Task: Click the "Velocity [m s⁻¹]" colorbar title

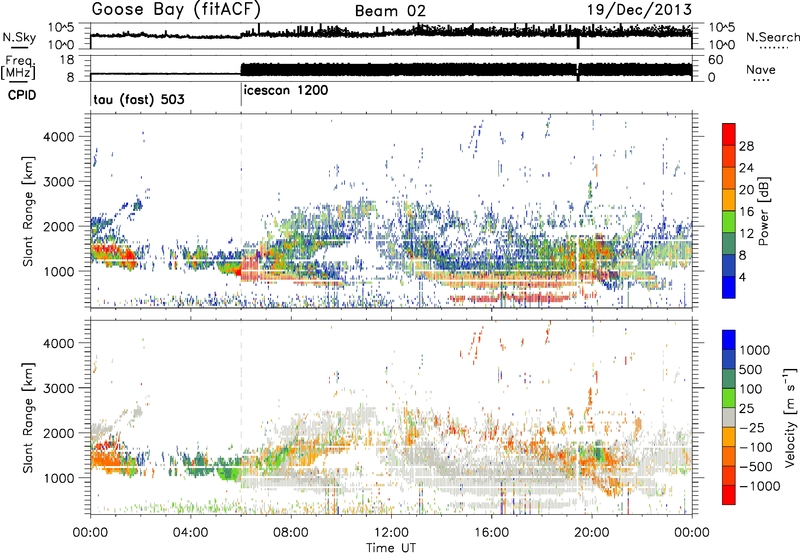Action: tap(790, 417)
